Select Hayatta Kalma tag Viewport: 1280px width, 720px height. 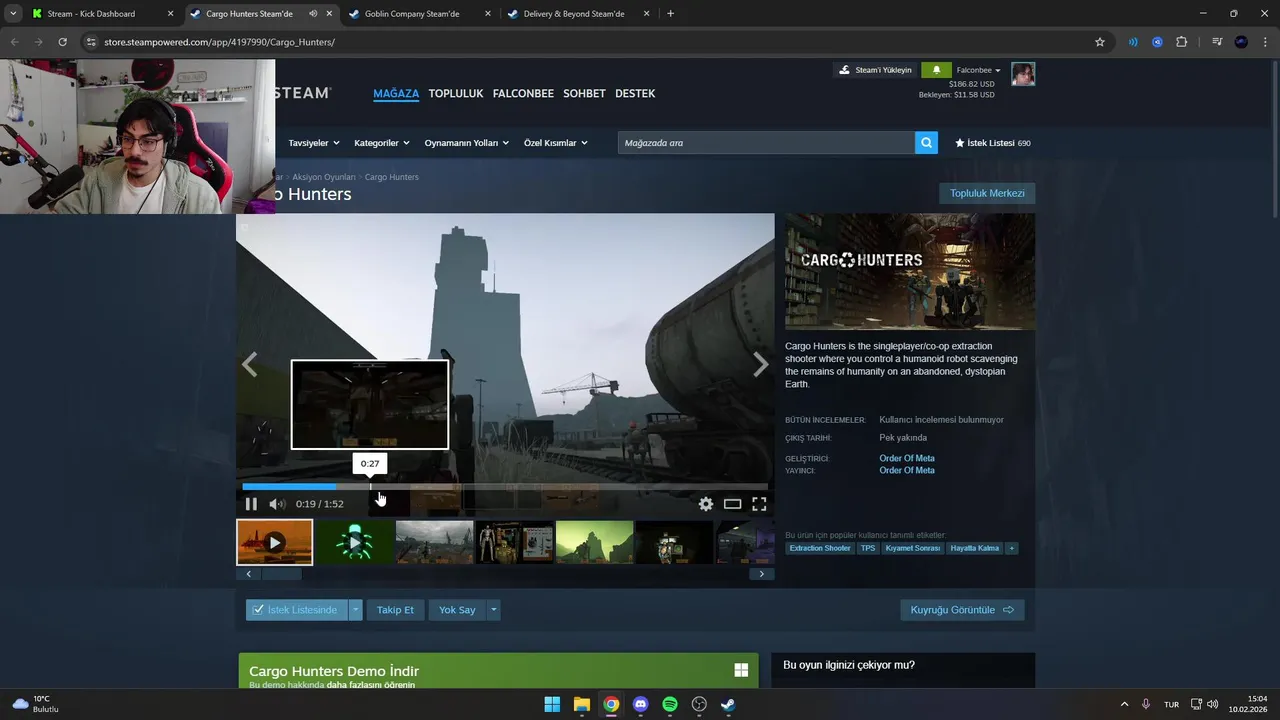[975, 548]
